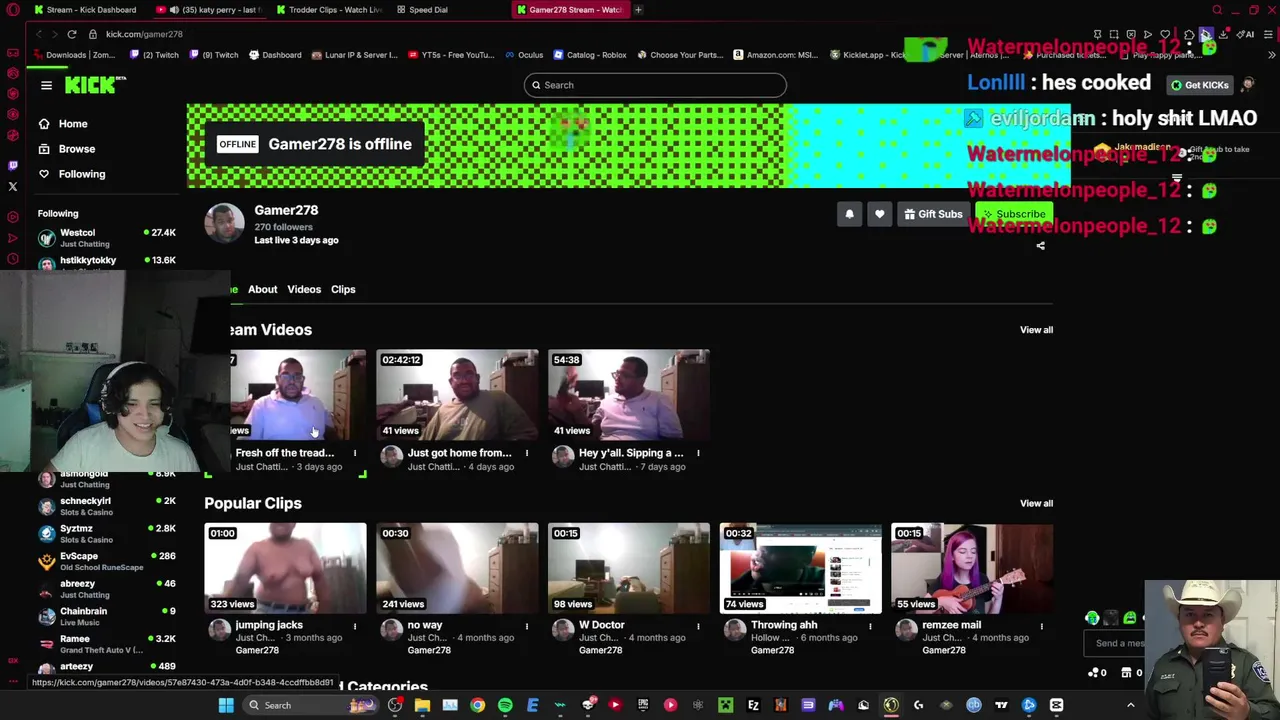Switch to 'Trodder Clips' browser tab
This screenshot has height=720, width=1280.
click(x=330, y=10)
